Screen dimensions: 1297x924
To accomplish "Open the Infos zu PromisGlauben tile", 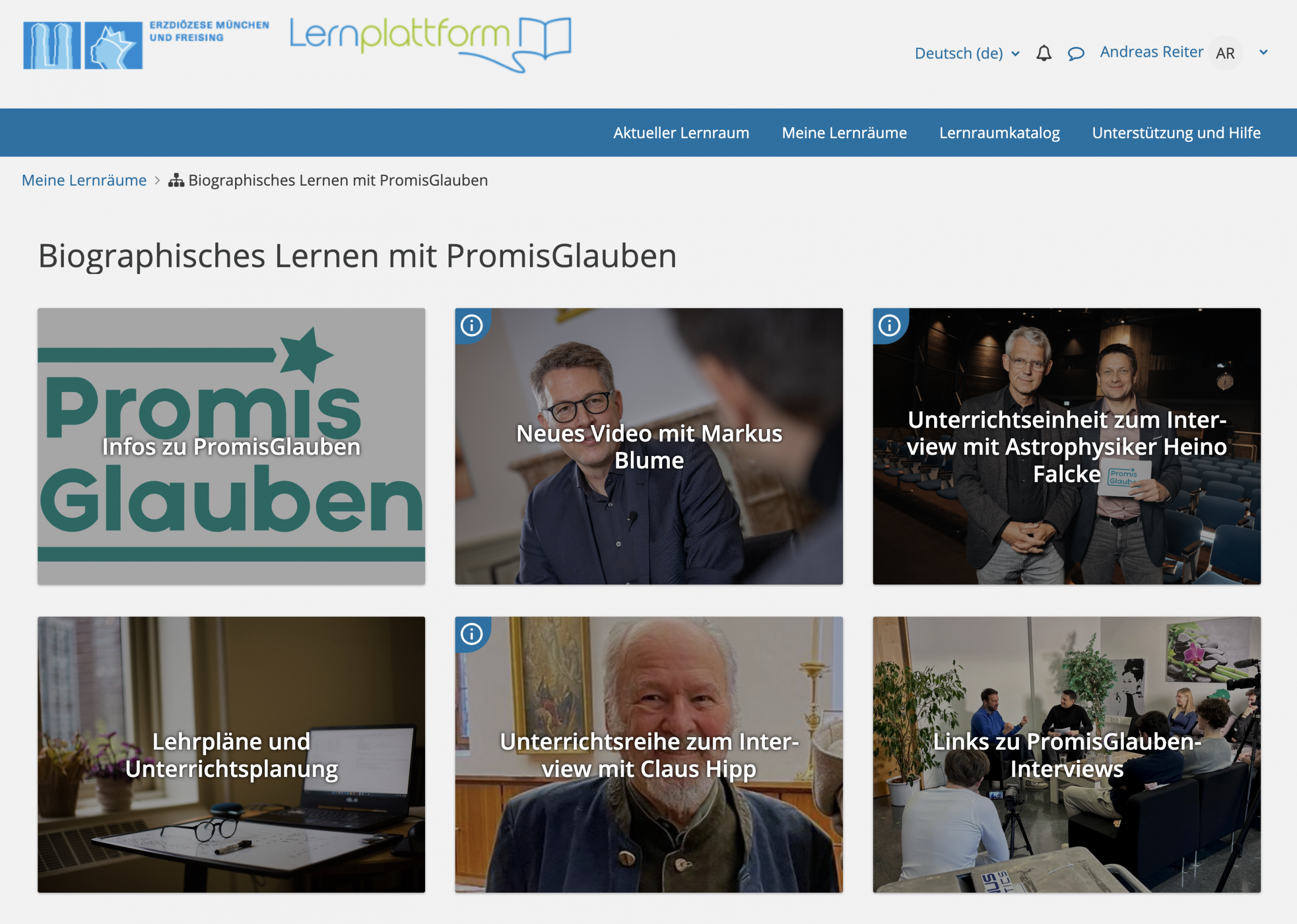I will click(231, 446).
